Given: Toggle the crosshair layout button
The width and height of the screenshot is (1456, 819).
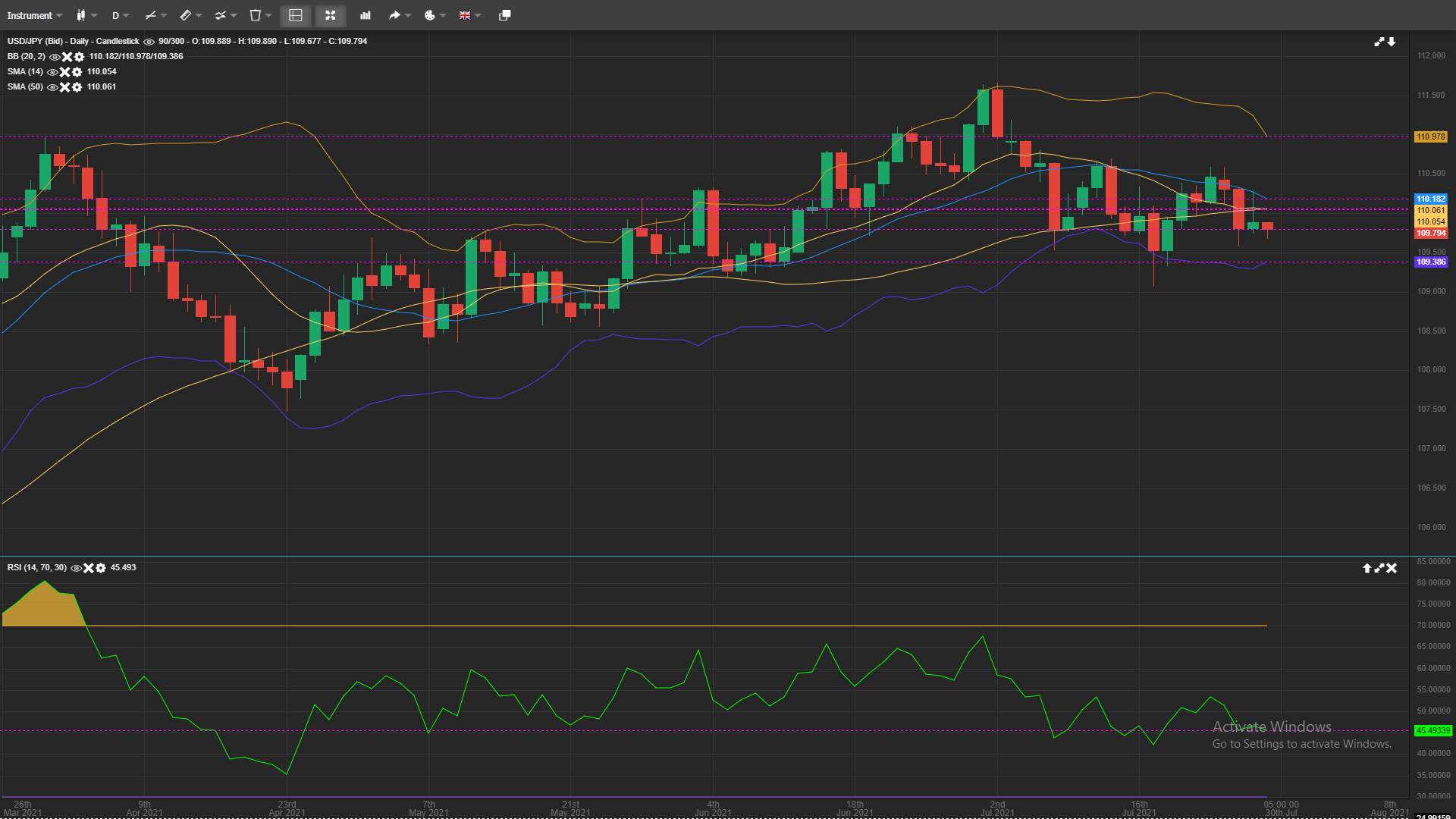Looking at the screenshot, I should point(296,15).
